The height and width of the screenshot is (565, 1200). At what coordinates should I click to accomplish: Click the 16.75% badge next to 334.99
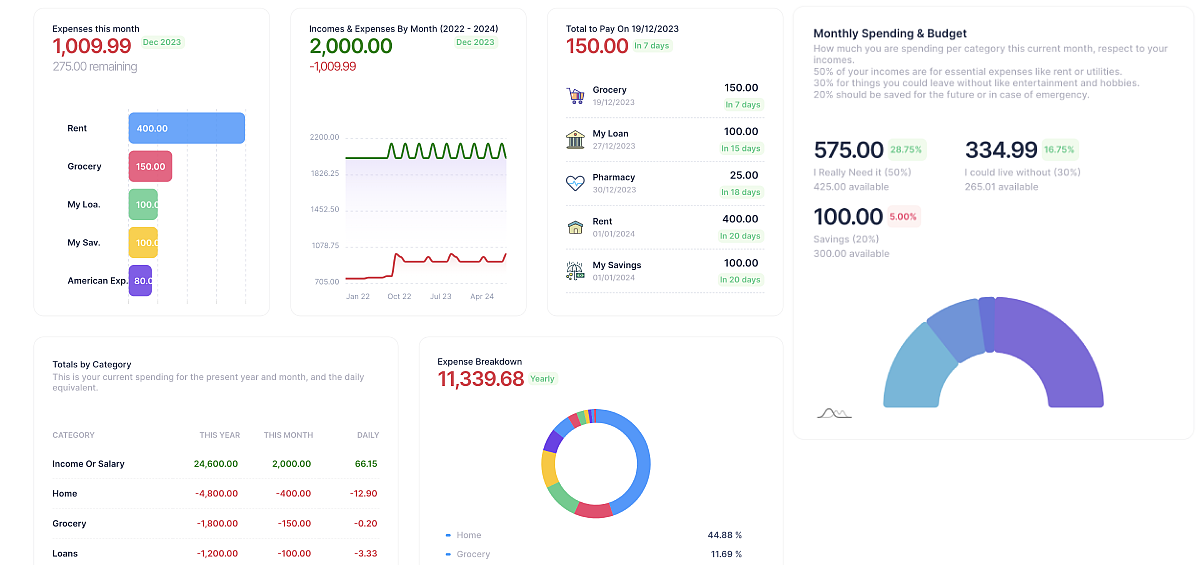[x=1059, y=149]
